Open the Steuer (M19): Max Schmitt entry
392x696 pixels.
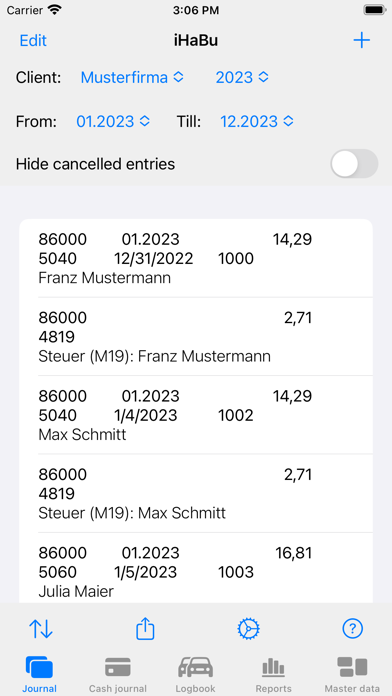196,494
